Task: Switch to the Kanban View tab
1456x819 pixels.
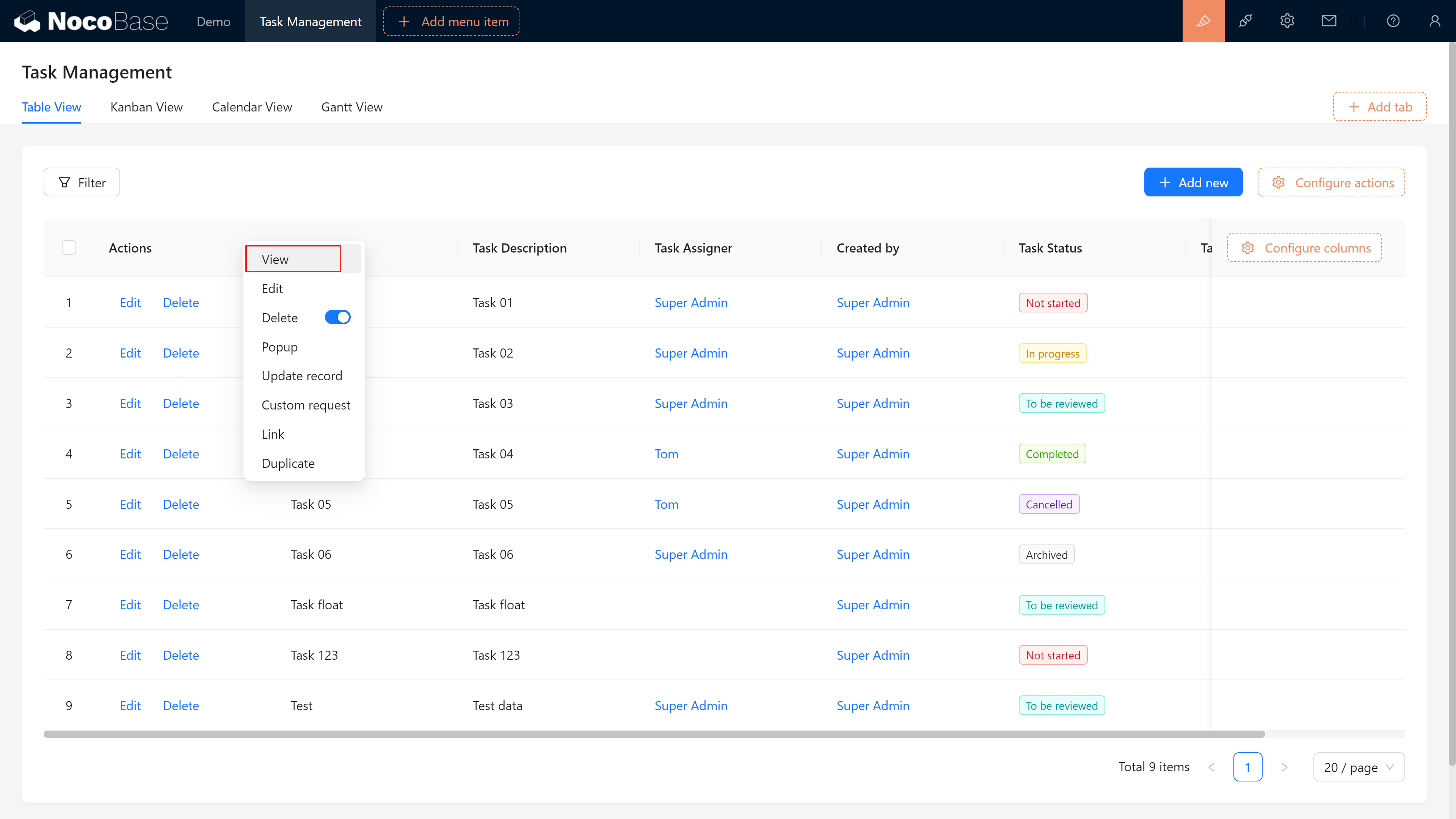Action: pos(146,107)
